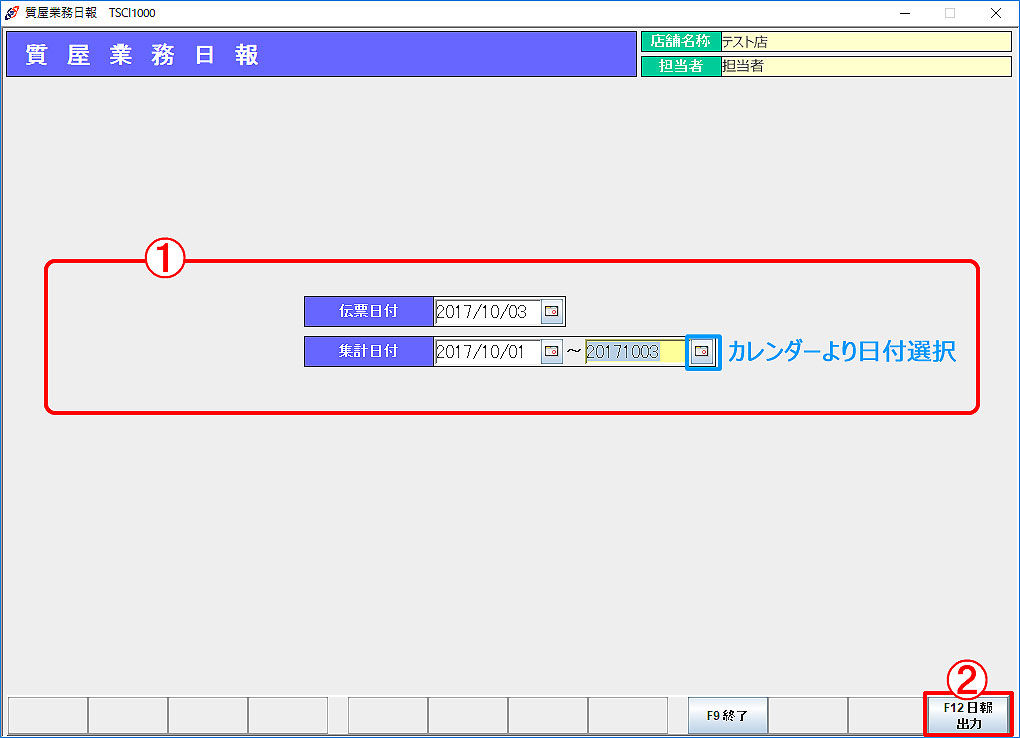The width and height of the screenshot is (1020, 738).
Task: Click the app icon in title bar
Action: pos(11,13)
